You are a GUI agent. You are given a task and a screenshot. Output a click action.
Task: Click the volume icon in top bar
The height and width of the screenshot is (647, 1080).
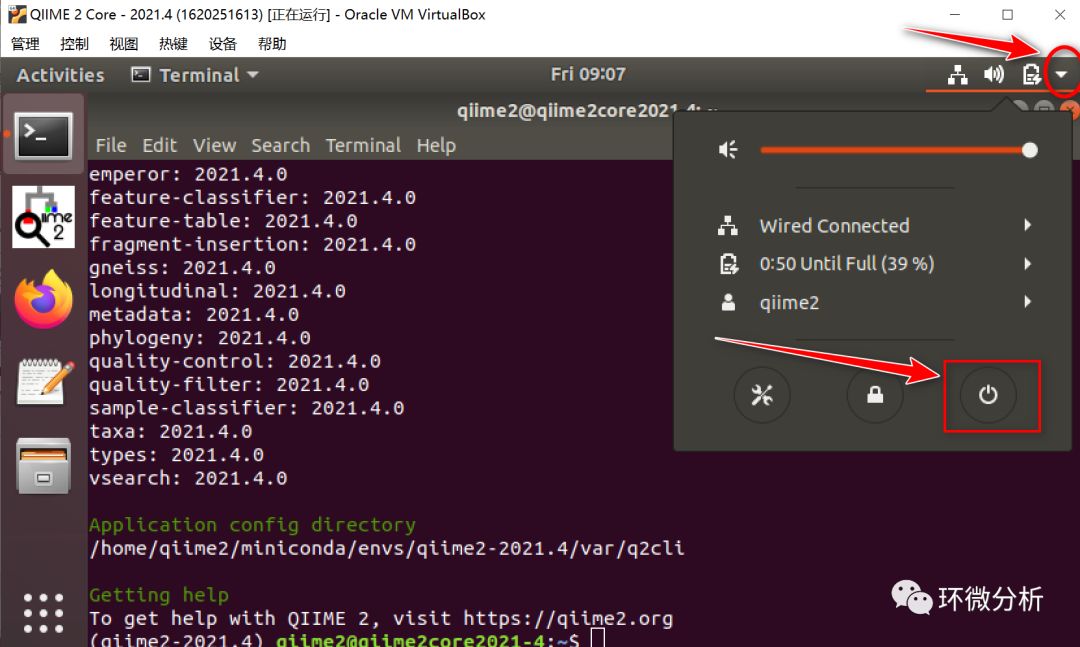click(994, 74)
